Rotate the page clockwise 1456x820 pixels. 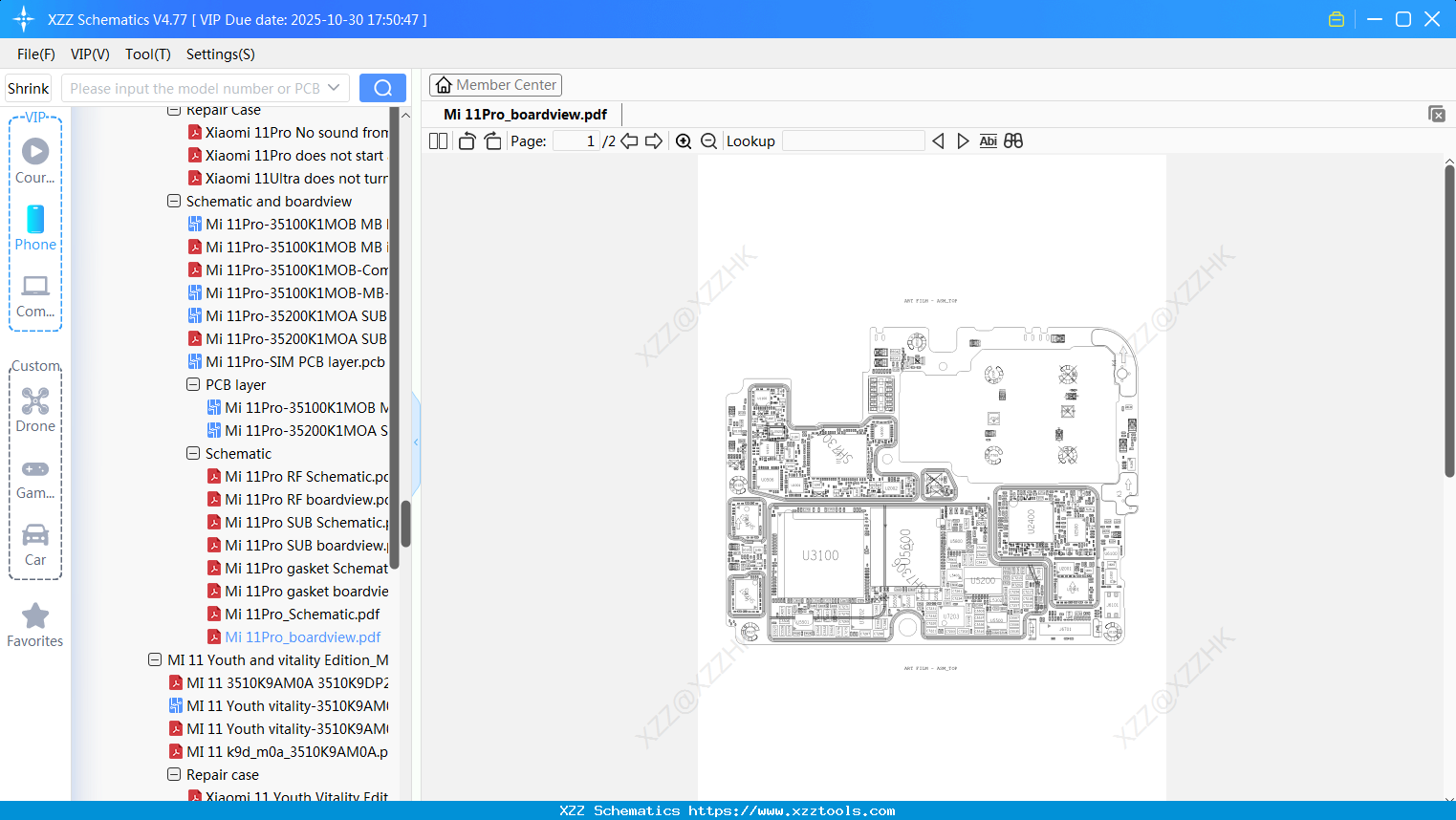click(492, 141)
